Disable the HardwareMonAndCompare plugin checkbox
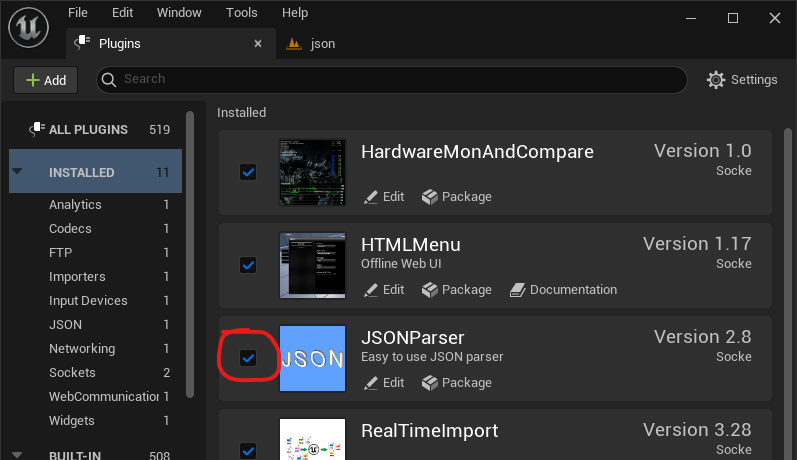This screenshot has width=797, height=460. tap(248, 172)
